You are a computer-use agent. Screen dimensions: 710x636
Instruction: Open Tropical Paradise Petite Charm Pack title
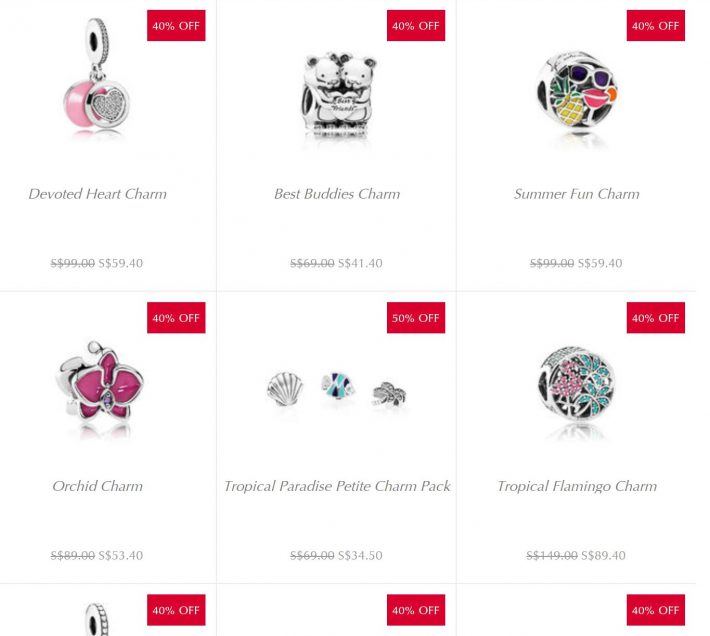(337, 486)
